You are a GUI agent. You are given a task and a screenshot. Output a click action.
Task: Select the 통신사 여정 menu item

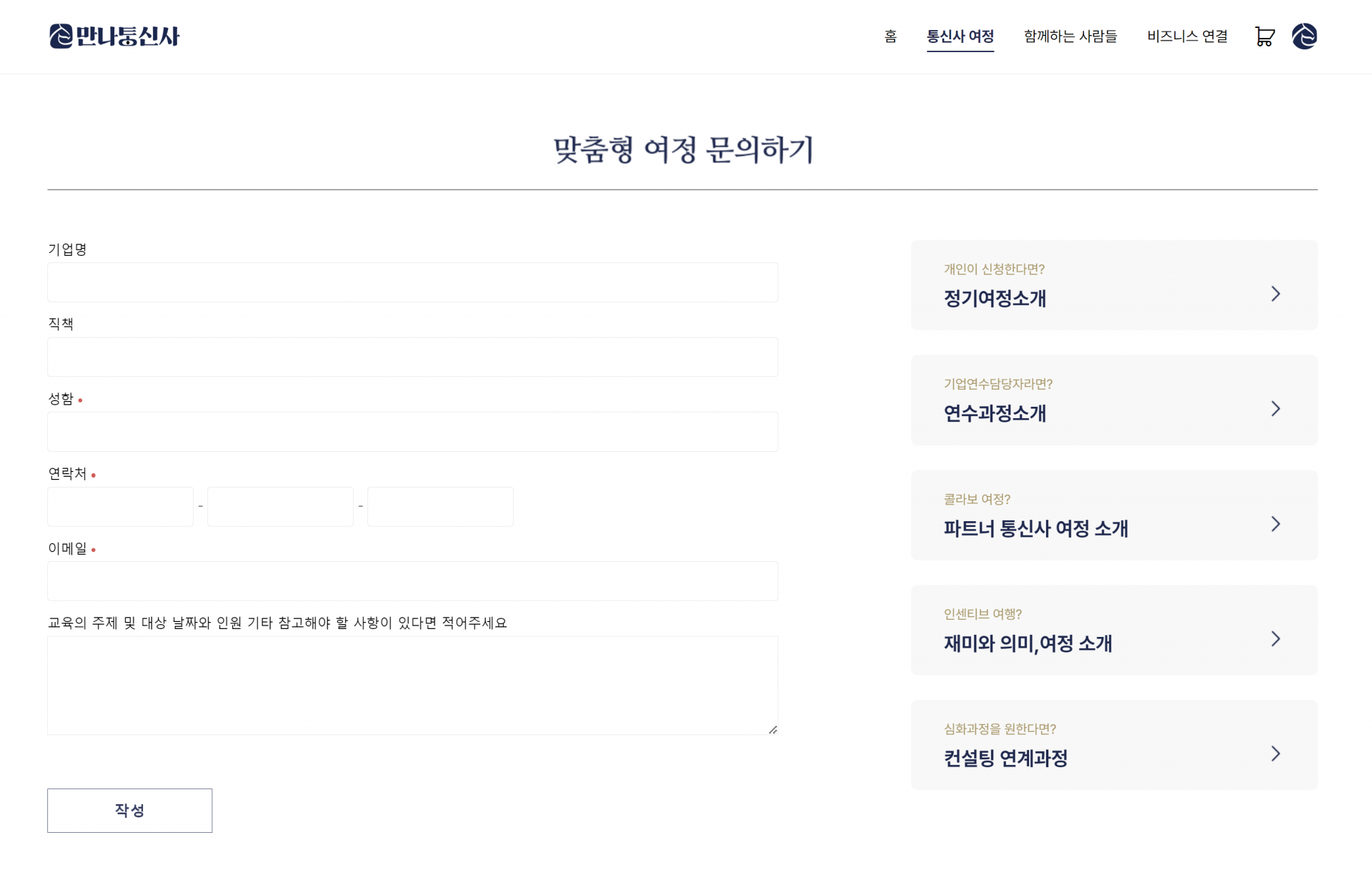click(x=960, y=36)
